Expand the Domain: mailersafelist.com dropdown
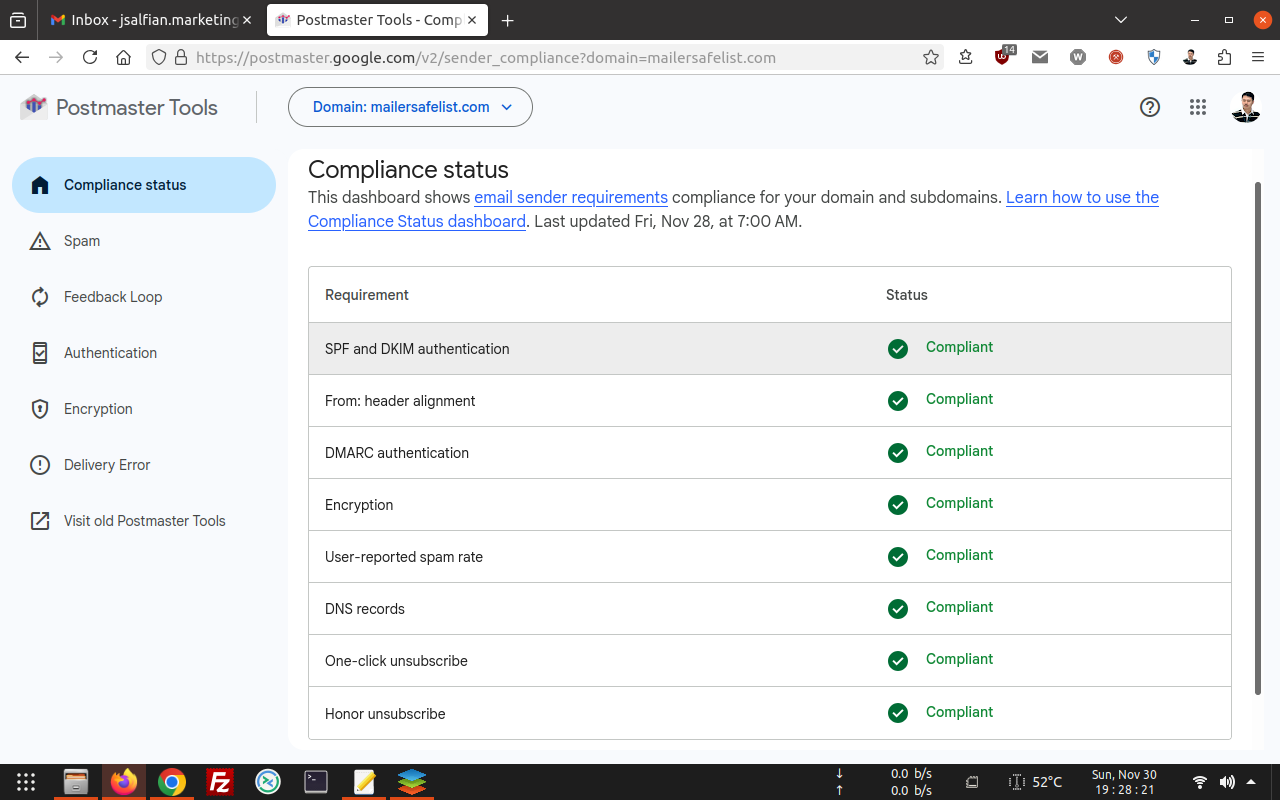 coord(410,107)
